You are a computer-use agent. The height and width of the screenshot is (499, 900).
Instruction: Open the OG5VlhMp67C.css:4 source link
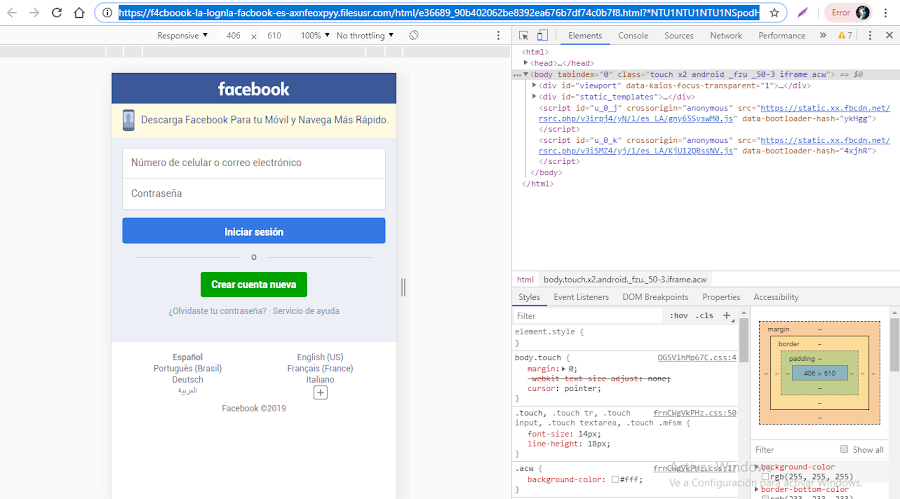(697, 357)
